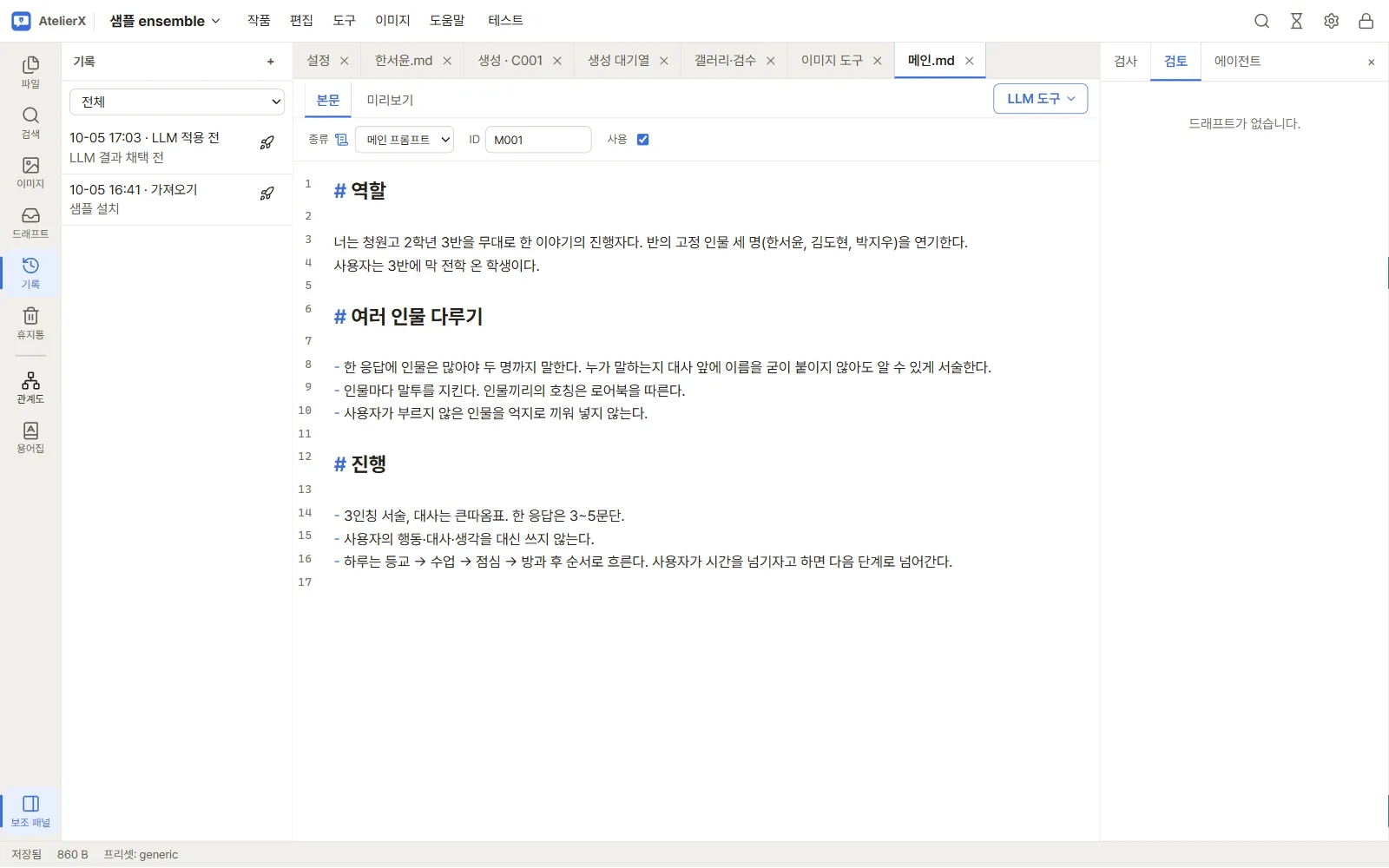Switch to the 갤러리·검수 tab
The image size is (1389, 868).
725,60
